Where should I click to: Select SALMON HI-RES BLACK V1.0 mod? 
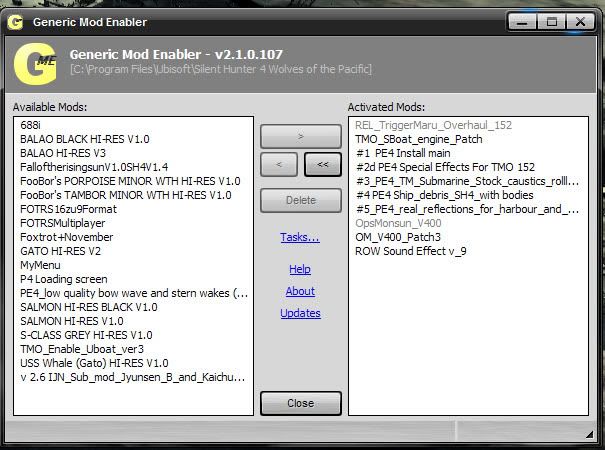[89, 307]
